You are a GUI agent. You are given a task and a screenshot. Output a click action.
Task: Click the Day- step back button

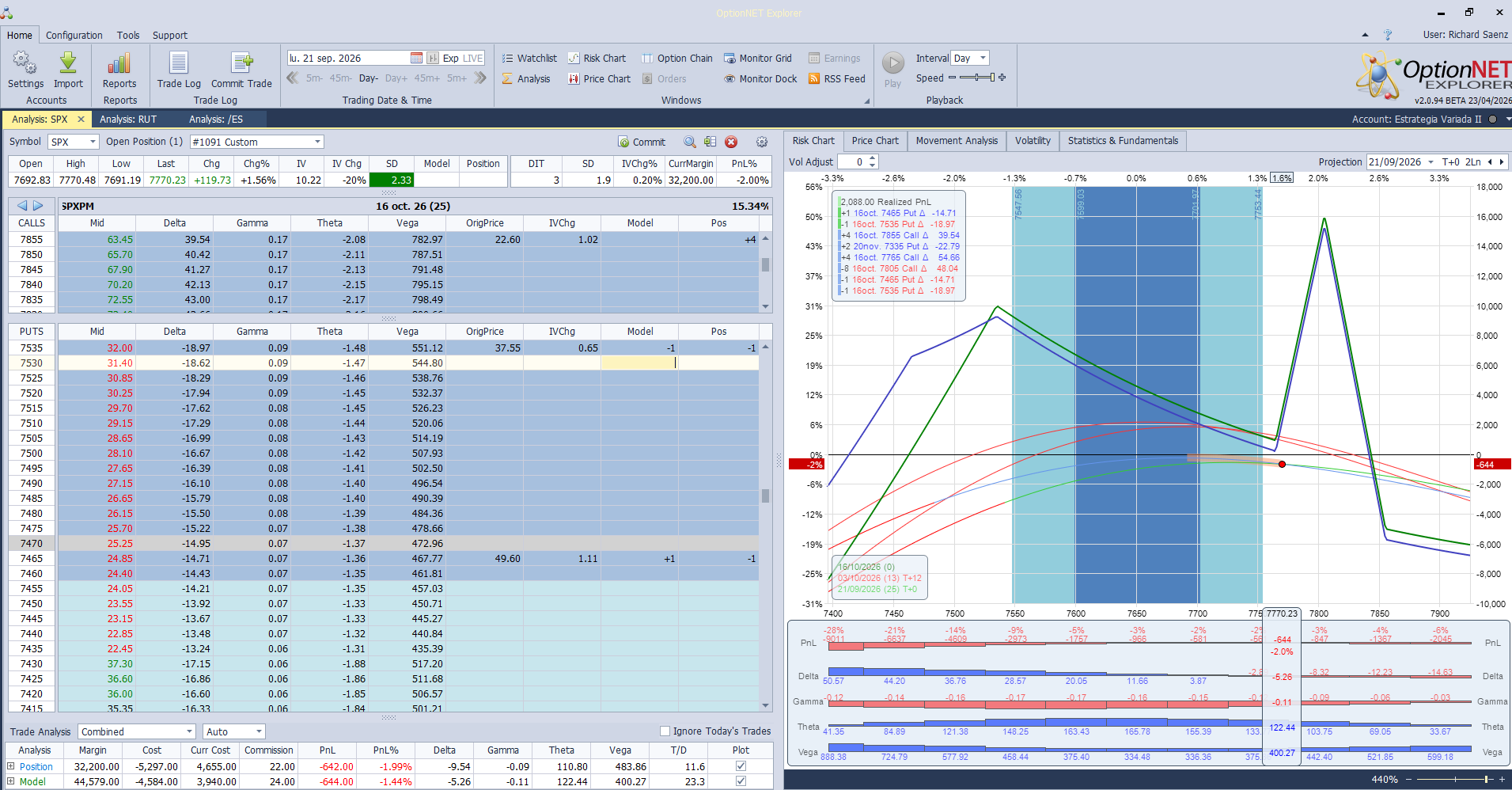[368, 78]
